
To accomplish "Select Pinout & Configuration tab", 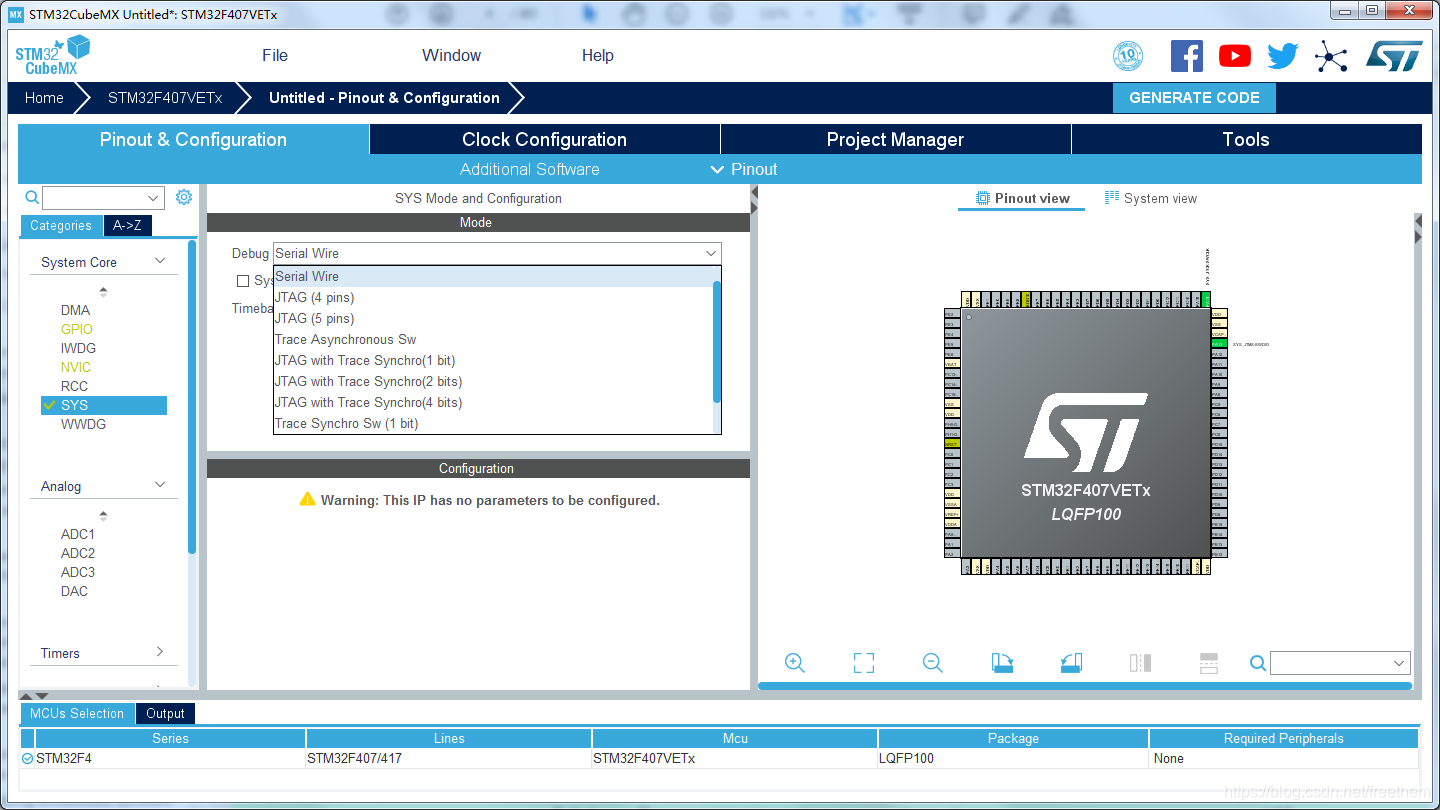I will (x=193, y=140).
